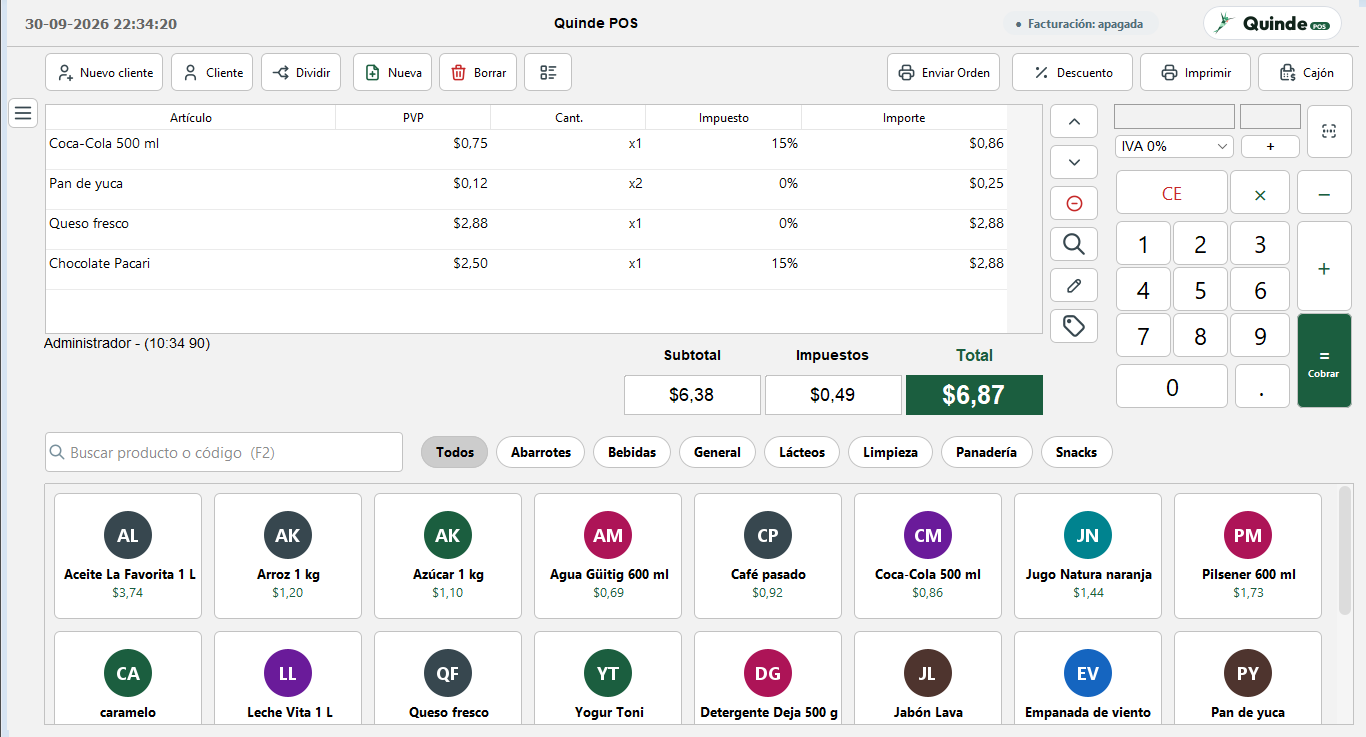Click the tall green plus keypad key

coord(1324,268)
